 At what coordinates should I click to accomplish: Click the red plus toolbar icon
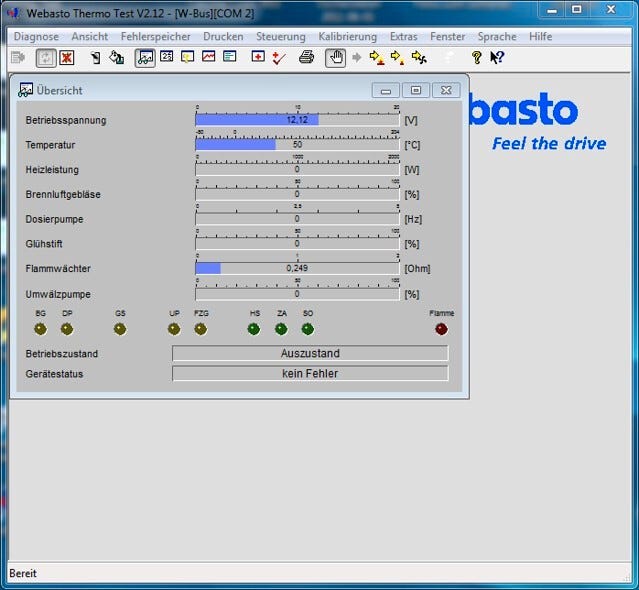pyautogui.click(x=258, y=58)
